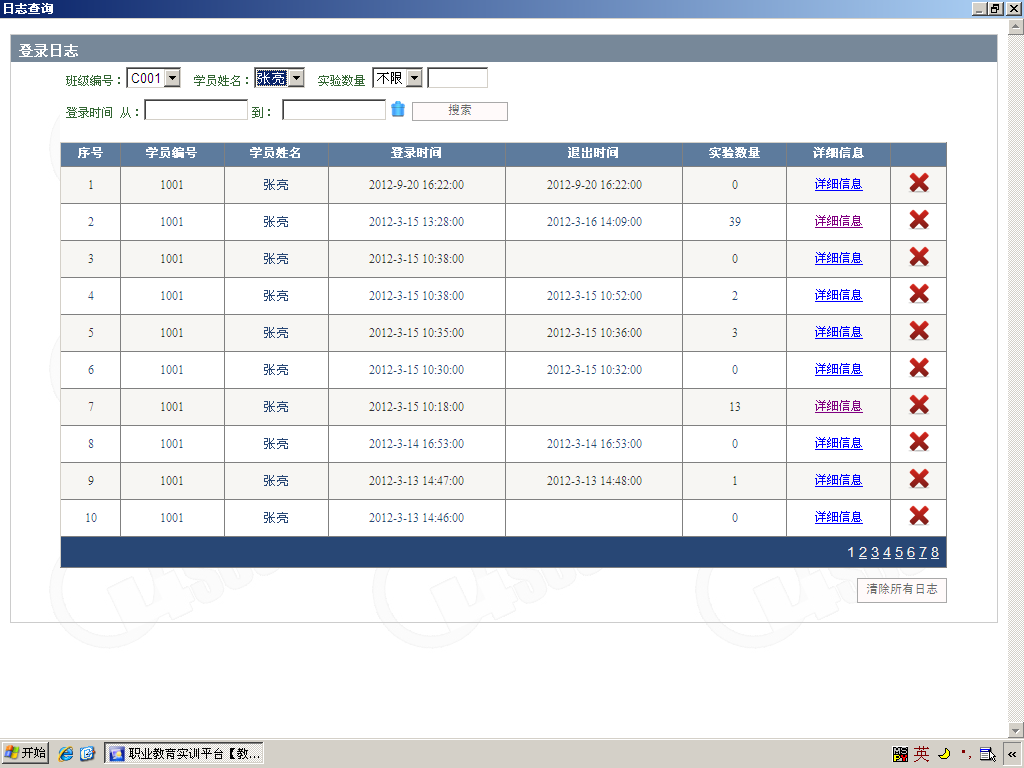Screen dimensions: 1024x768
Task: Click the keyboard layout tray icon
Action: pyautogui.click(x=901, y=754)
